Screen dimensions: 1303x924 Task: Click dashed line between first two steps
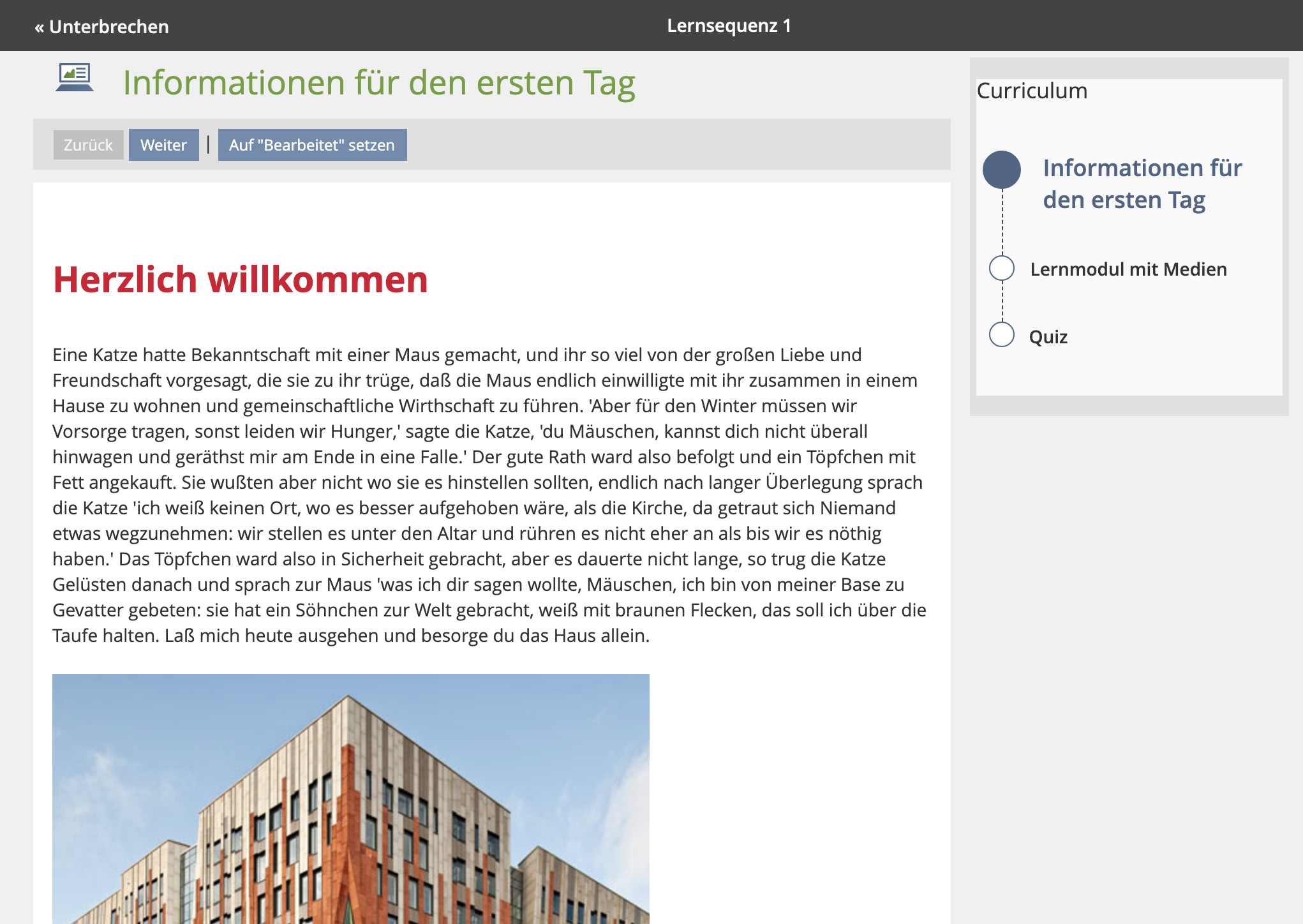(1002, 222)
